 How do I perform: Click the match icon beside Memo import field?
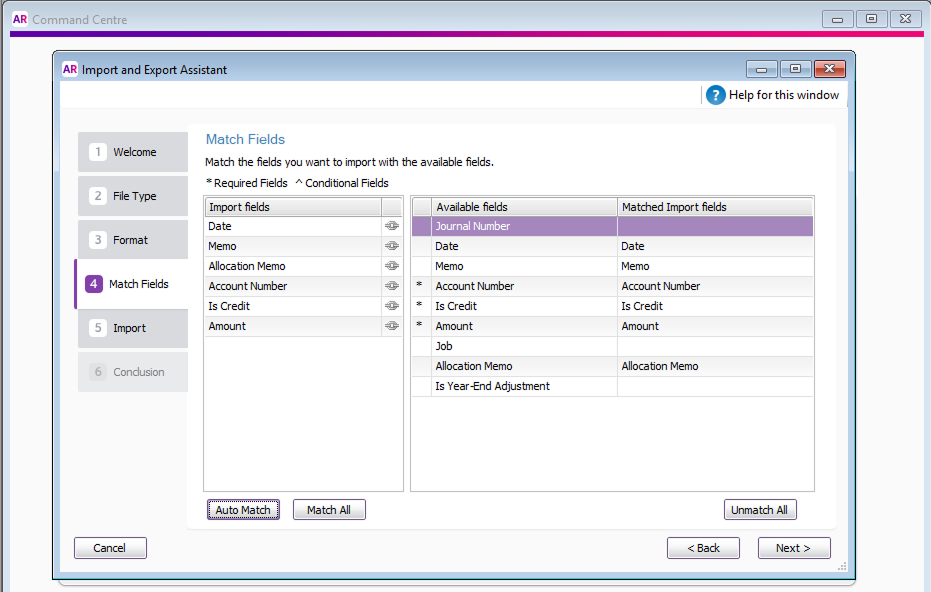click(x=391, y=246)
